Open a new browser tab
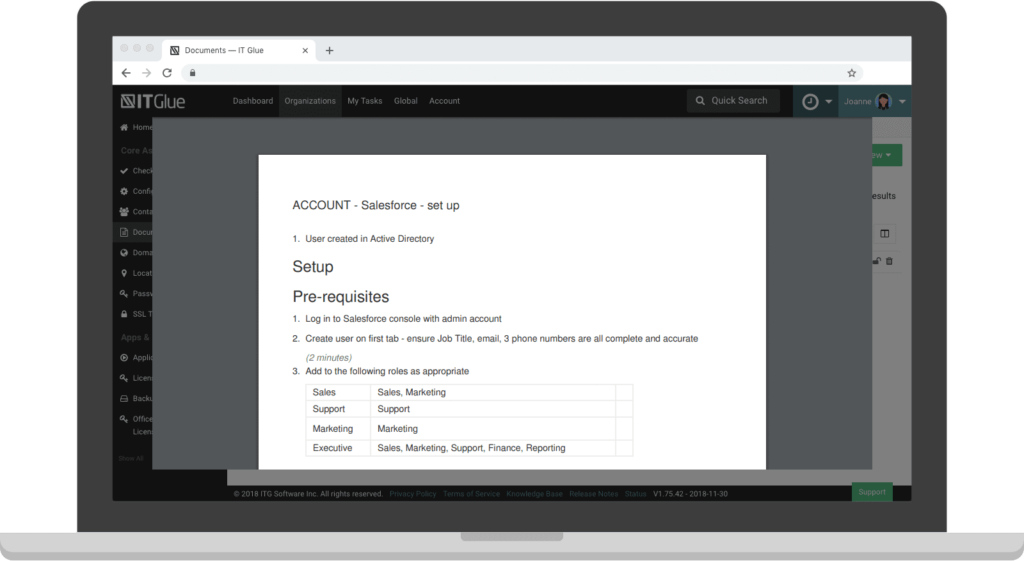The width and height of the screenshot is (1024, 561). point(330,50)
